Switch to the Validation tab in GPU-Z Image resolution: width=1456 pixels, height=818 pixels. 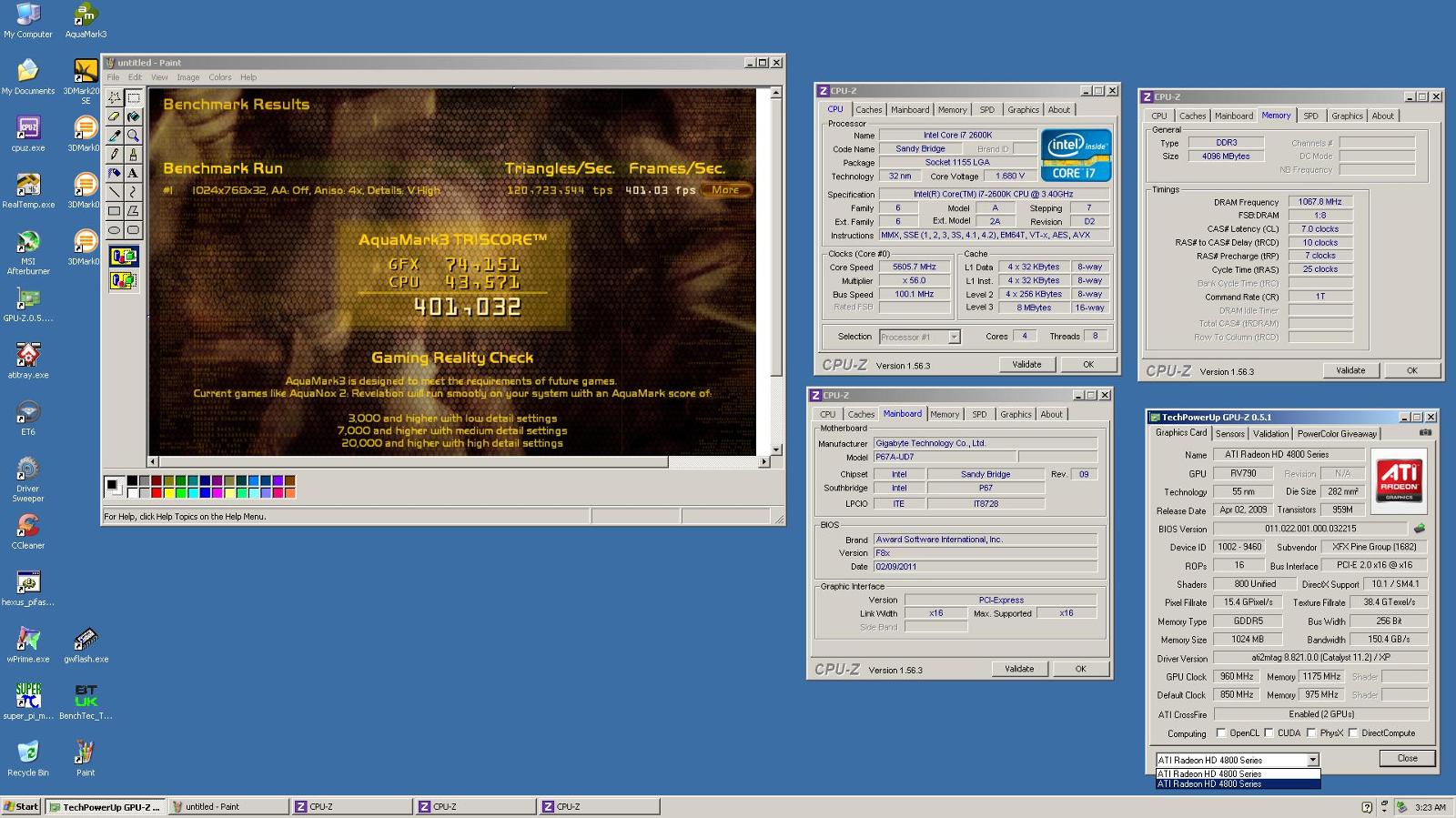1270,434
